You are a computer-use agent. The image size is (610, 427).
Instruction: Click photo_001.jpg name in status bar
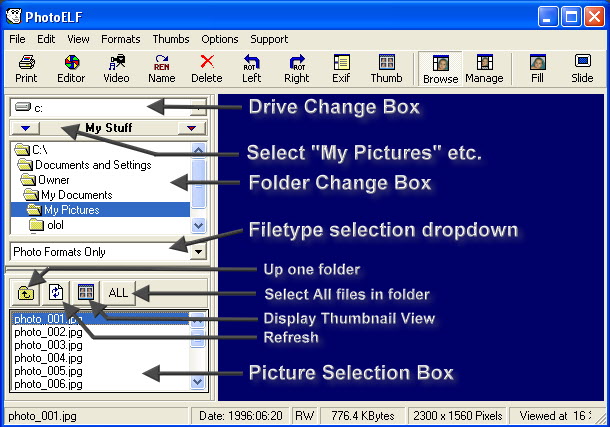point(42,416)
